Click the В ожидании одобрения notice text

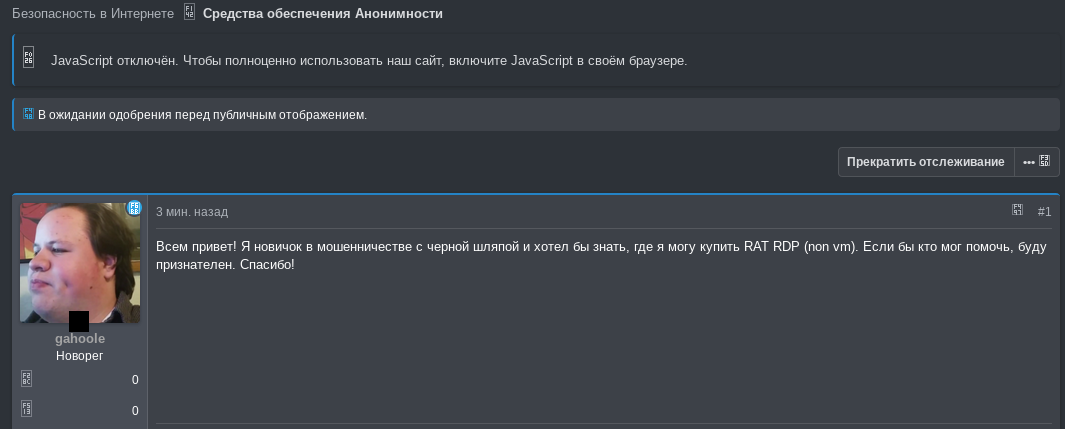tap(202, 115)
